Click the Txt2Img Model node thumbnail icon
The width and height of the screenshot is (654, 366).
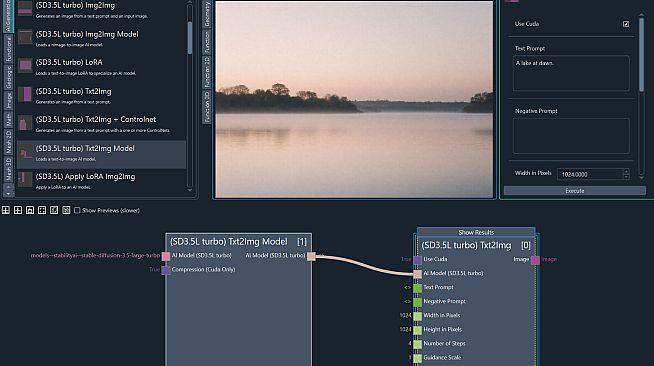[25, 151]
